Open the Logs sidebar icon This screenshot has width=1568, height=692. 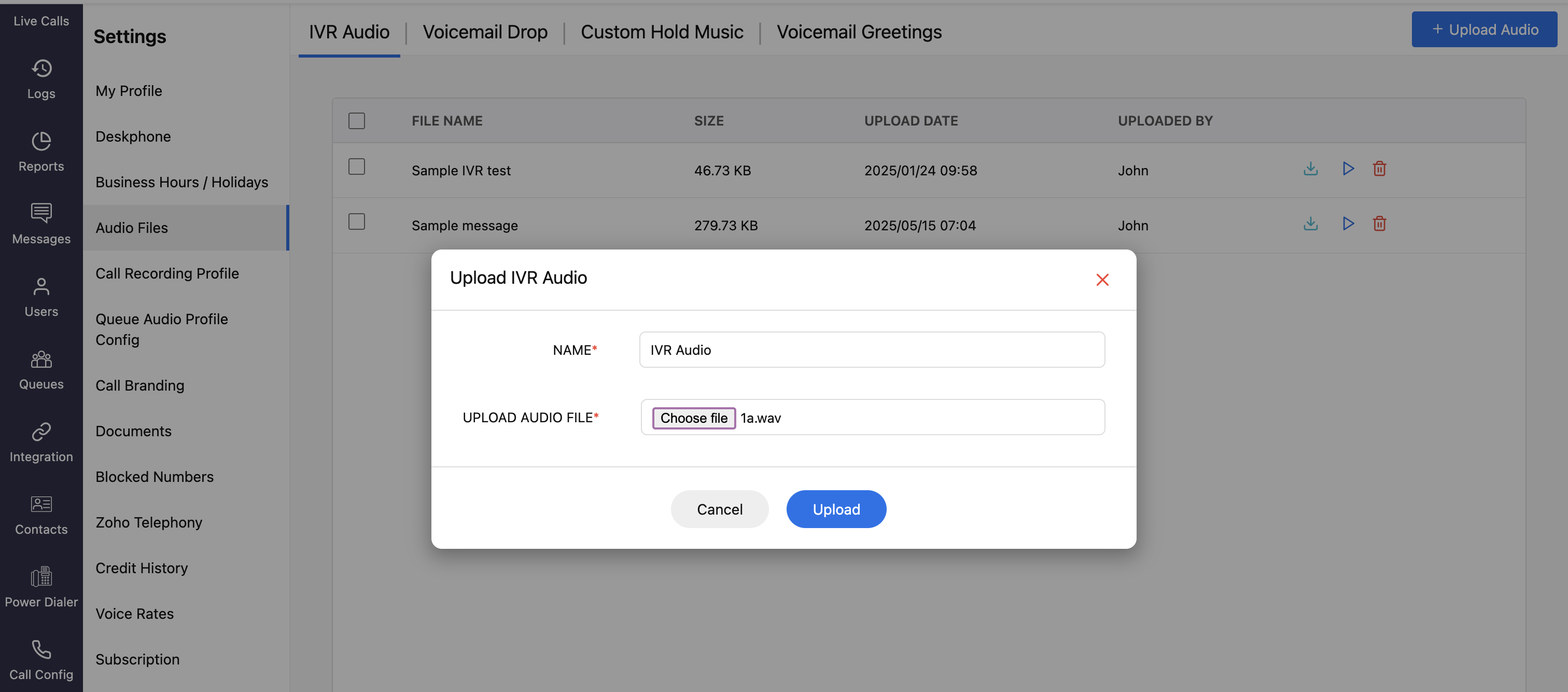click(41, 69)
